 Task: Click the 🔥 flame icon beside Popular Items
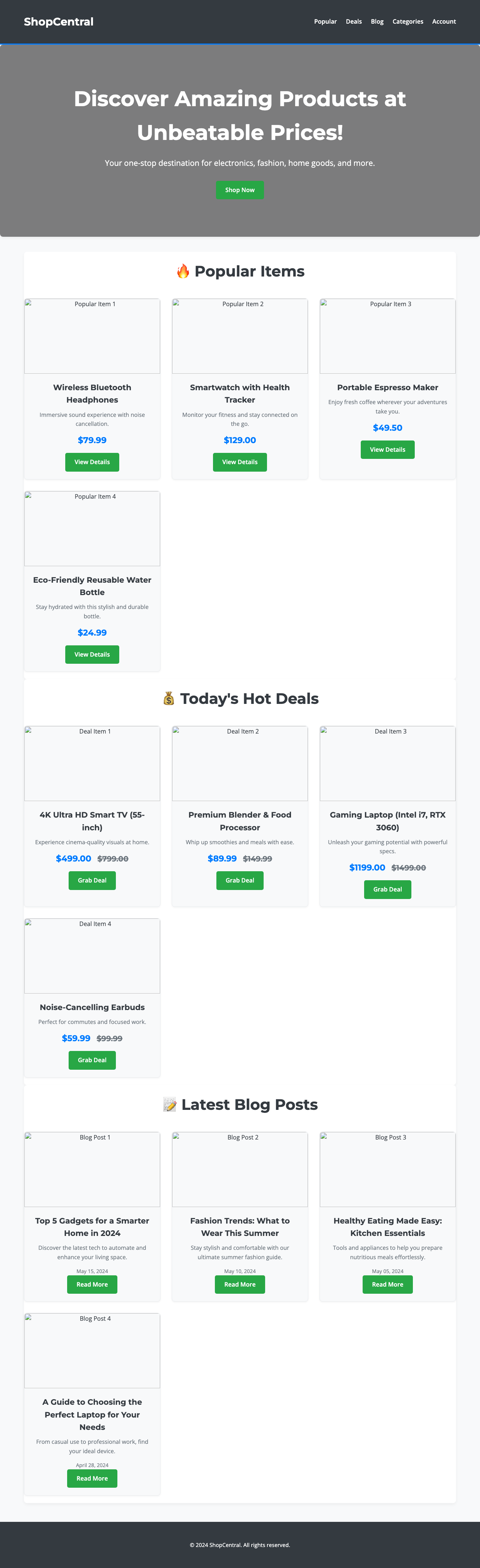[184, 271]
